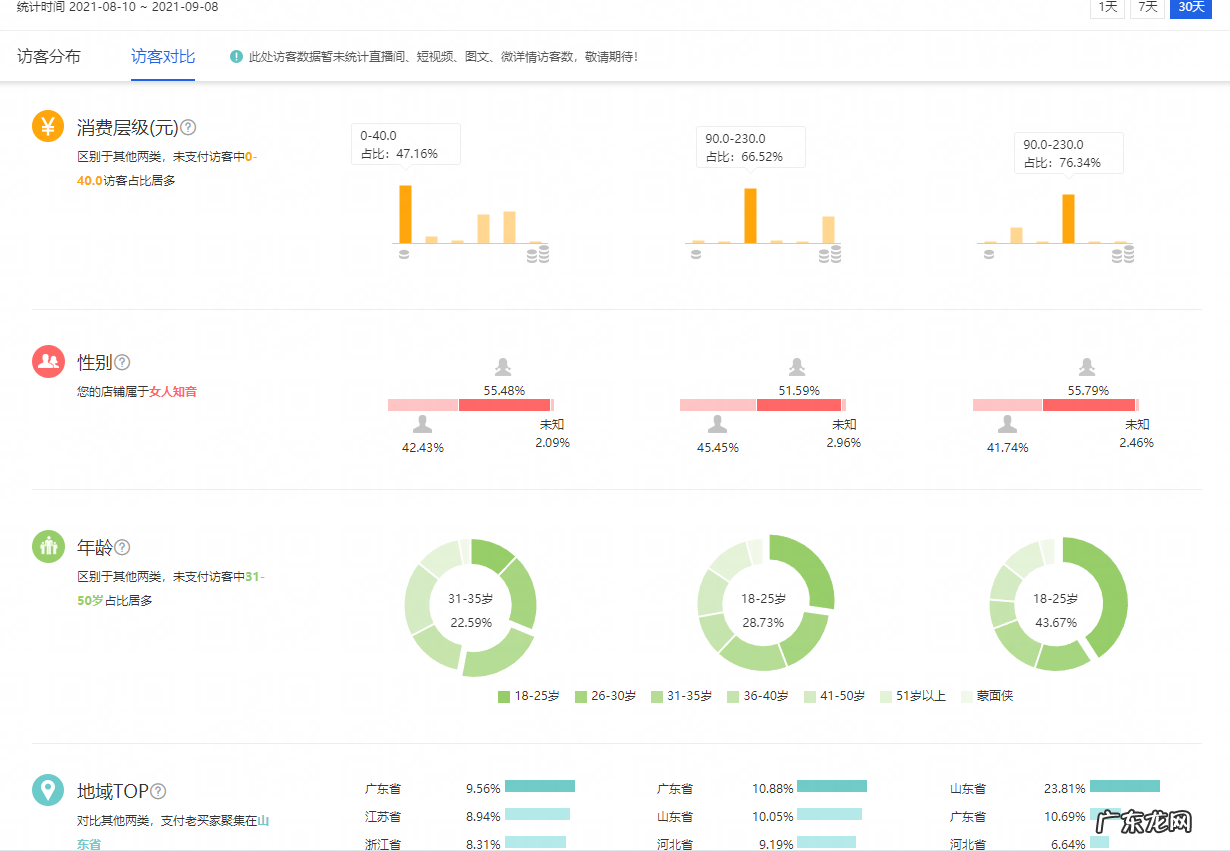Switch to the 访客分布 tab
Screen dimensions: 1230x851
49,57
